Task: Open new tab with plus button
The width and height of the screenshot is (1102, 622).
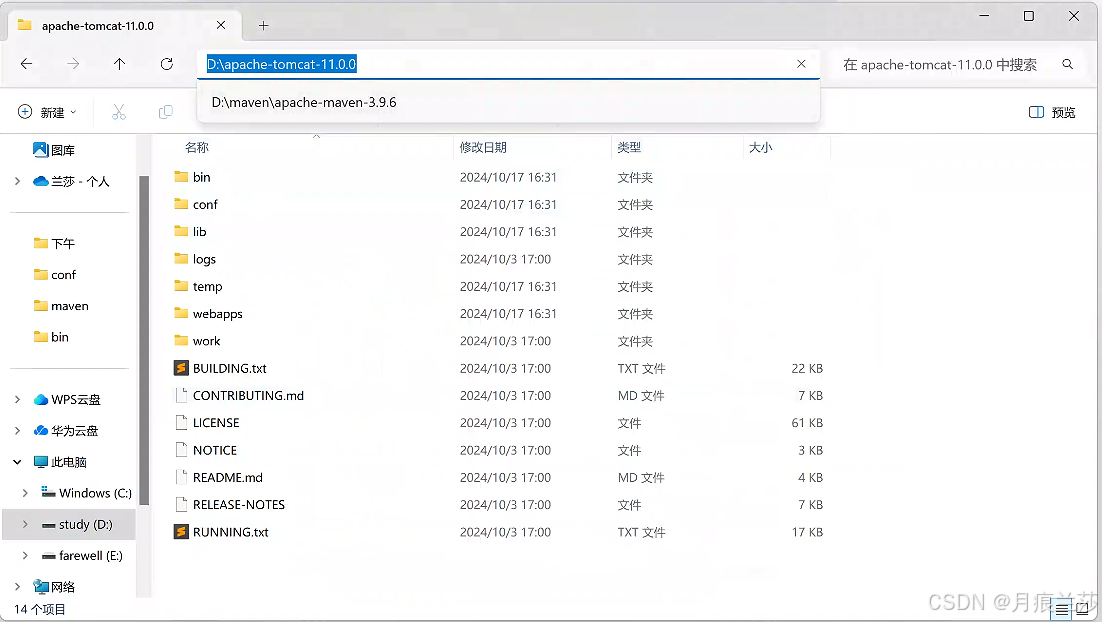Action: pyautogui.click(x=264, y=26)
